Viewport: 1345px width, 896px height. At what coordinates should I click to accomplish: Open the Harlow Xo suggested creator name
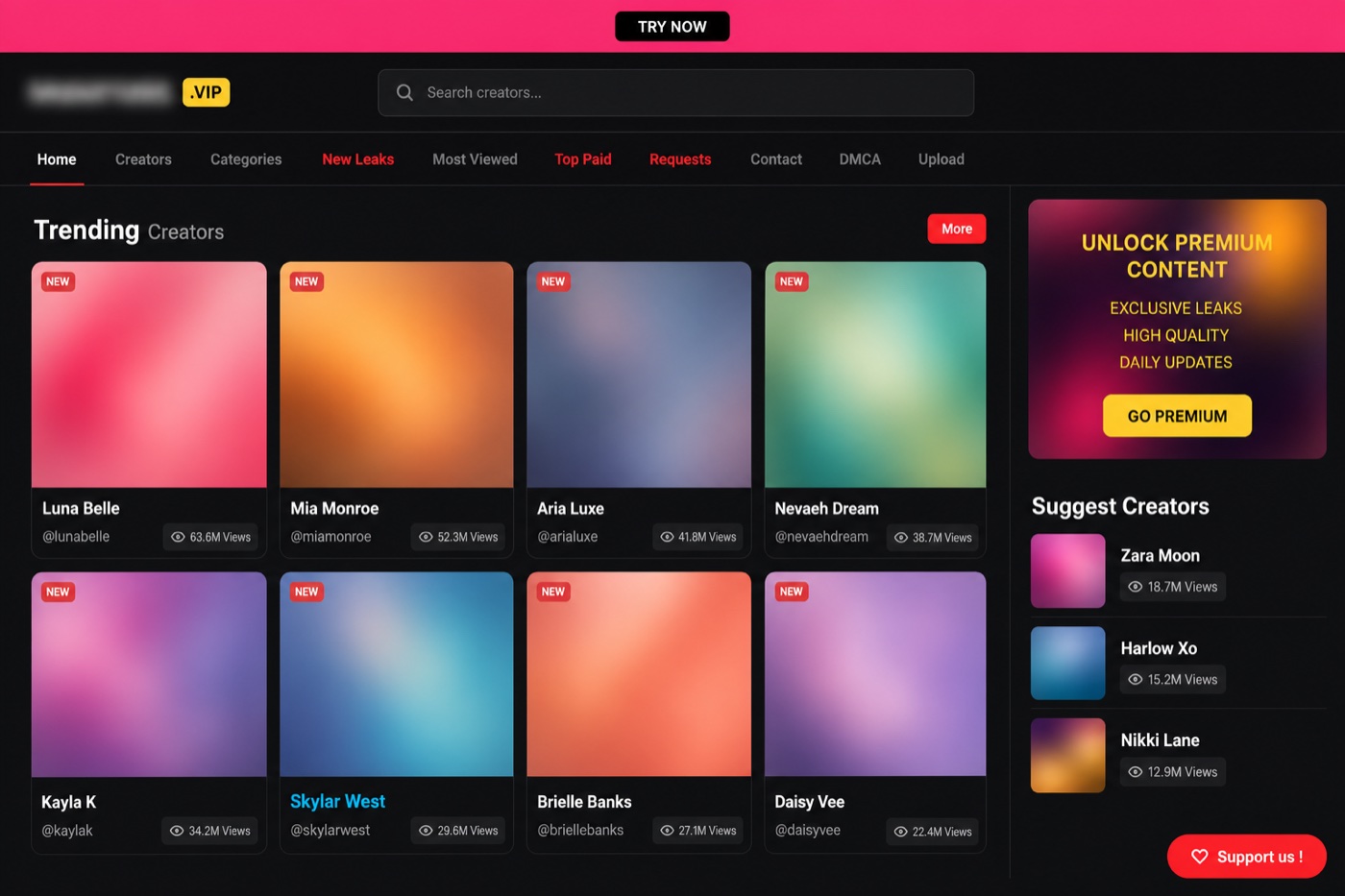tap(1159, 648)
